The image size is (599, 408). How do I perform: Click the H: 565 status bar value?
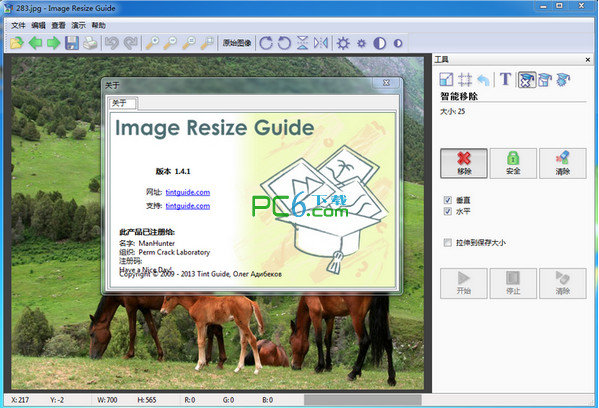[x=147, y=400]
